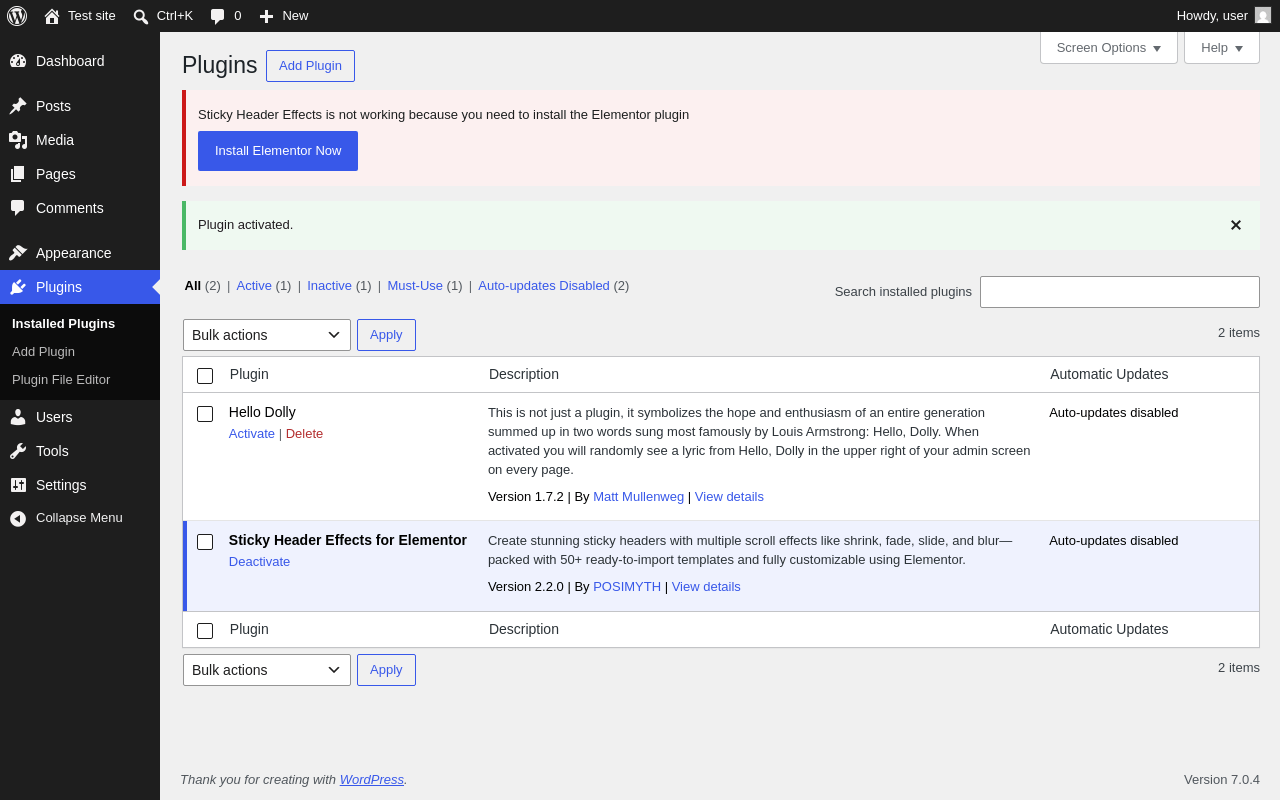Click the Comments icon in the sidebar
1280x800 pixels.
pos(18,208)
